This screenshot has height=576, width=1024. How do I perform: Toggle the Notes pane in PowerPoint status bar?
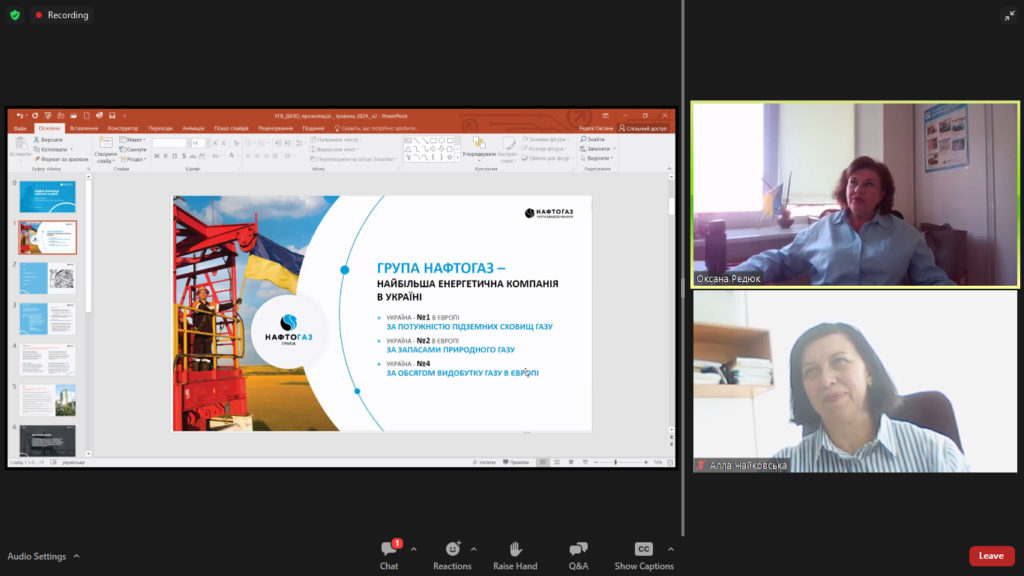tap(484, 462)
